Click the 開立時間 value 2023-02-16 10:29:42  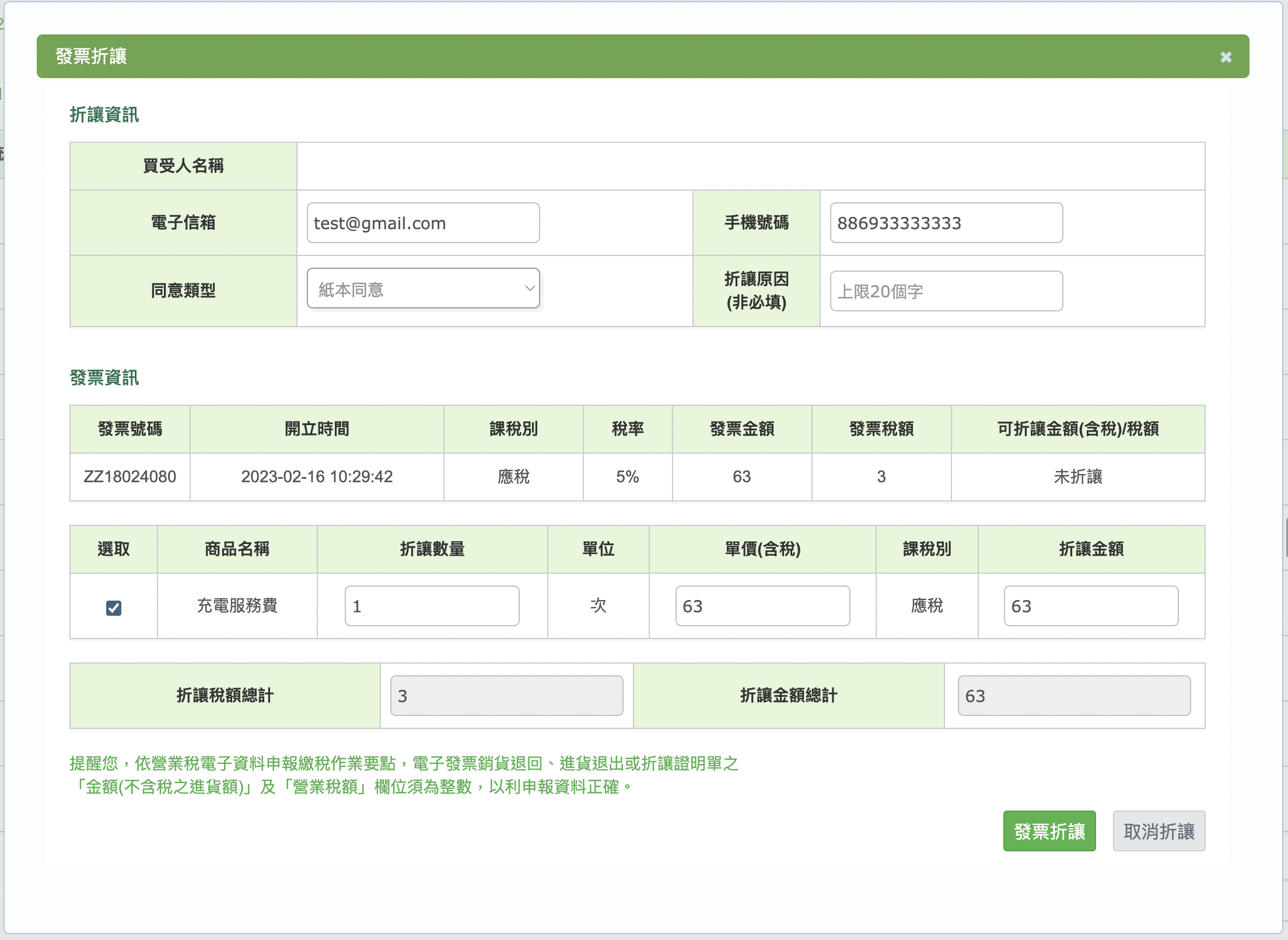click(317, 476)
